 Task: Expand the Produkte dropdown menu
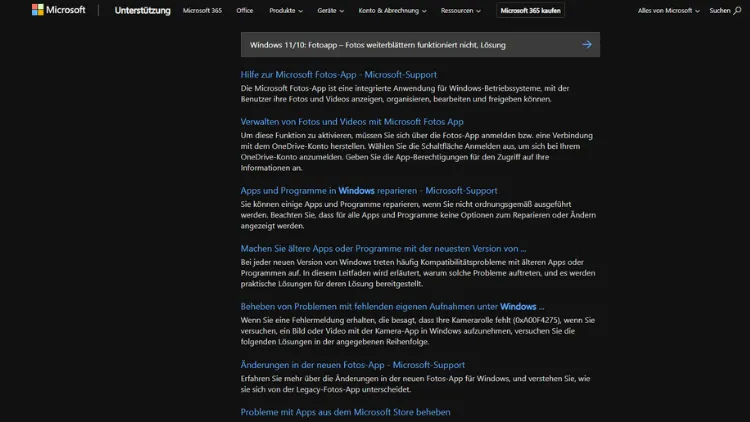[285, 10]
